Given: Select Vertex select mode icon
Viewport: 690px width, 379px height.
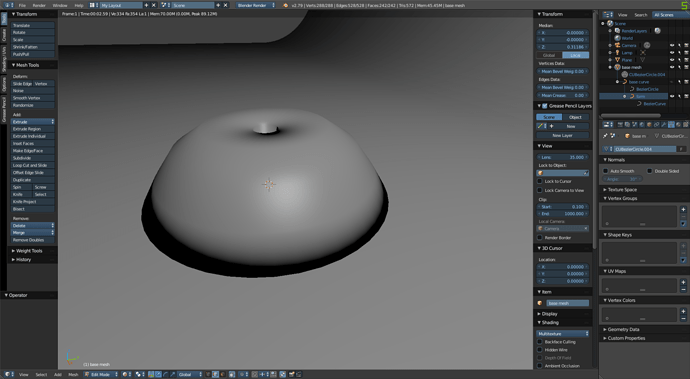Looking at the screenshot, I should [x=208, y=374].
